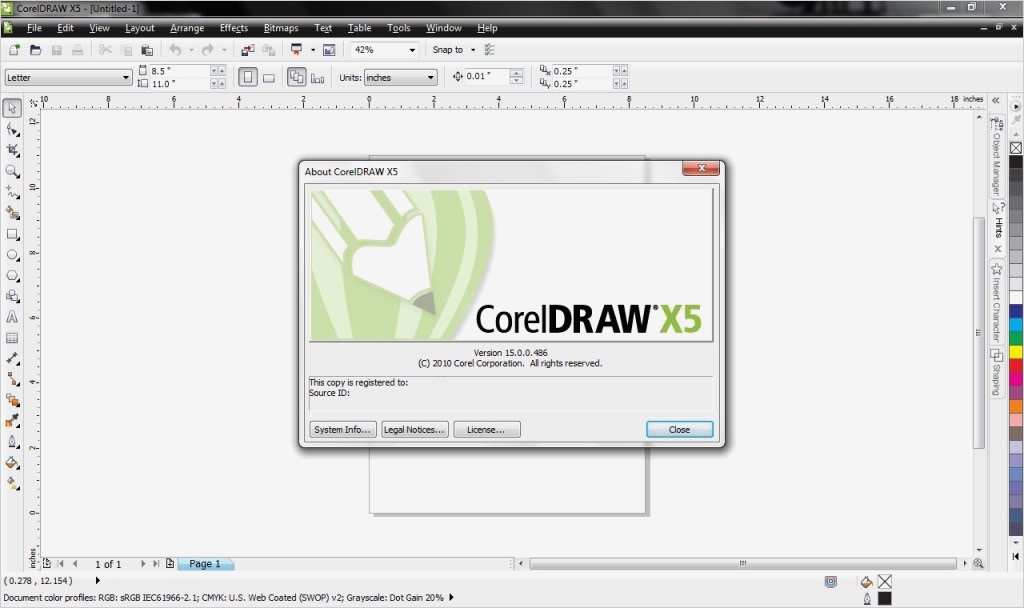Select the Rectangle tool

[13, 235]
